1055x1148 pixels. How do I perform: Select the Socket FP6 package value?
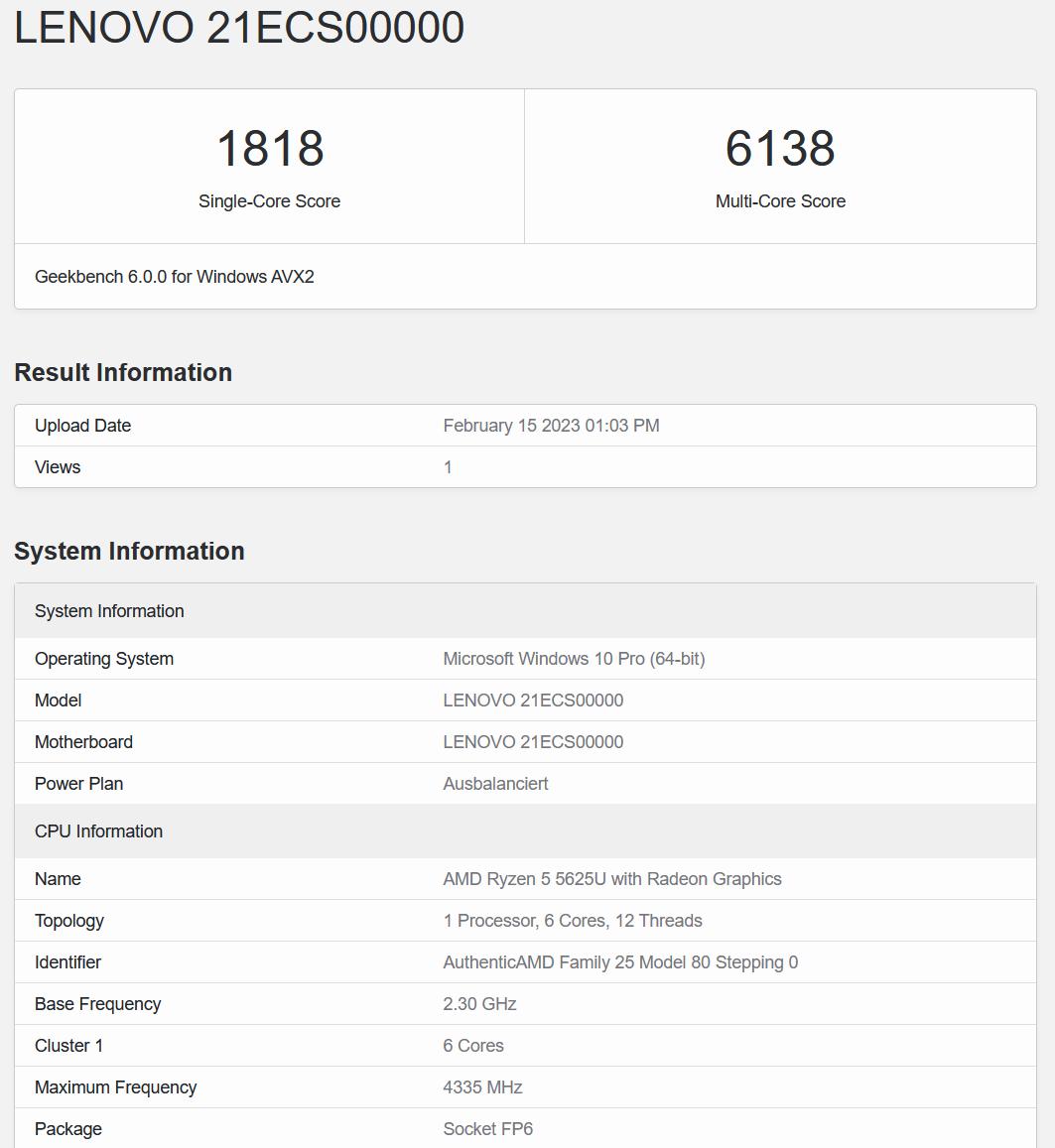click(x=487, y=1130)
